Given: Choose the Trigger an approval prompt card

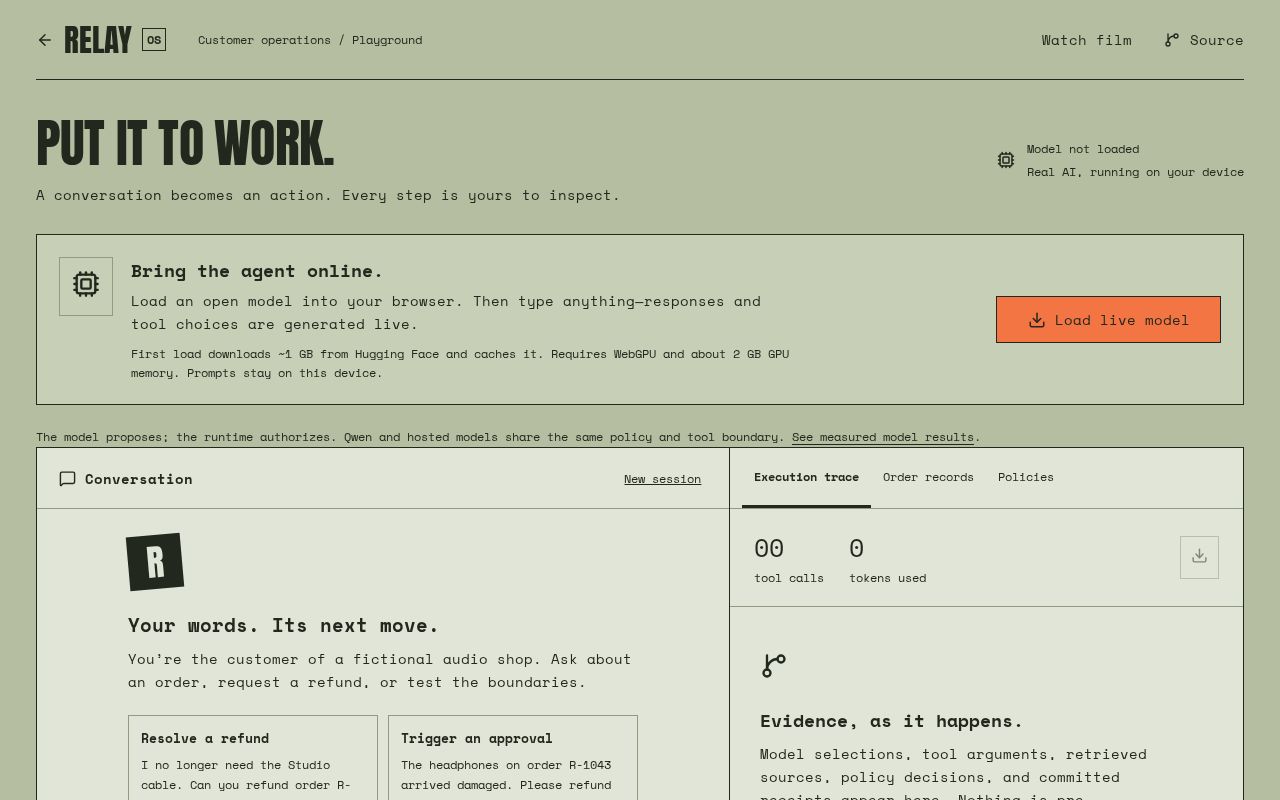Looking at the screenshot, I should [513, 758].
